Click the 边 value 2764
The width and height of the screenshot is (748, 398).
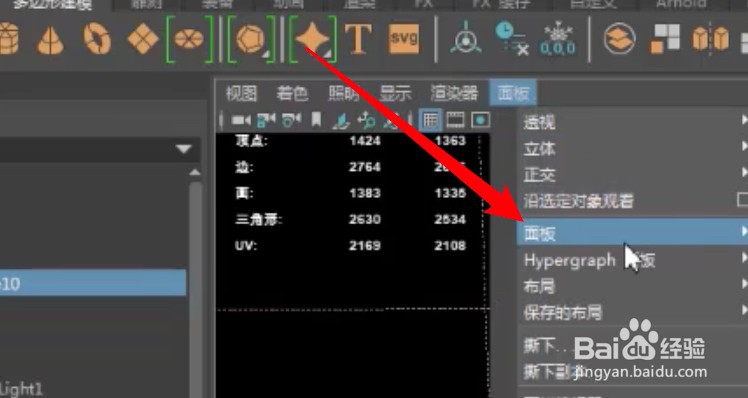pyautogui.click(x=365, y=167)
